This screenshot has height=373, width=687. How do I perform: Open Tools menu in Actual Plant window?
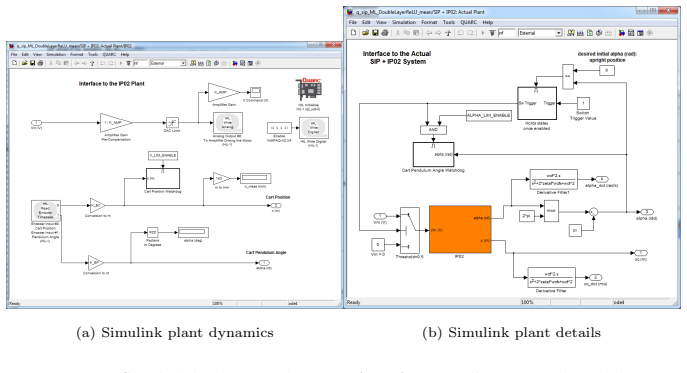[x=449, y=22]
